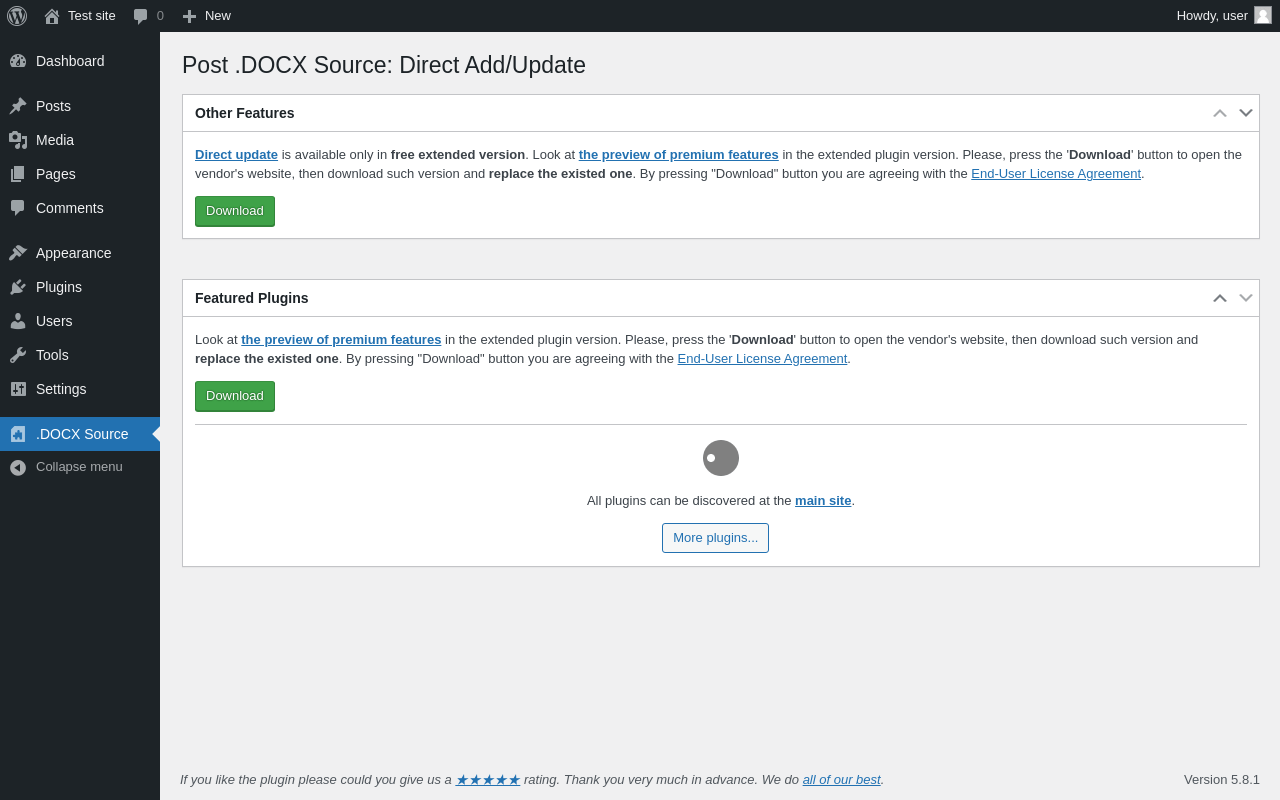Click the user avatar in admin bar
Image resolution: width=1280 pixels, height=800 pixels.
coord(1263,15)
